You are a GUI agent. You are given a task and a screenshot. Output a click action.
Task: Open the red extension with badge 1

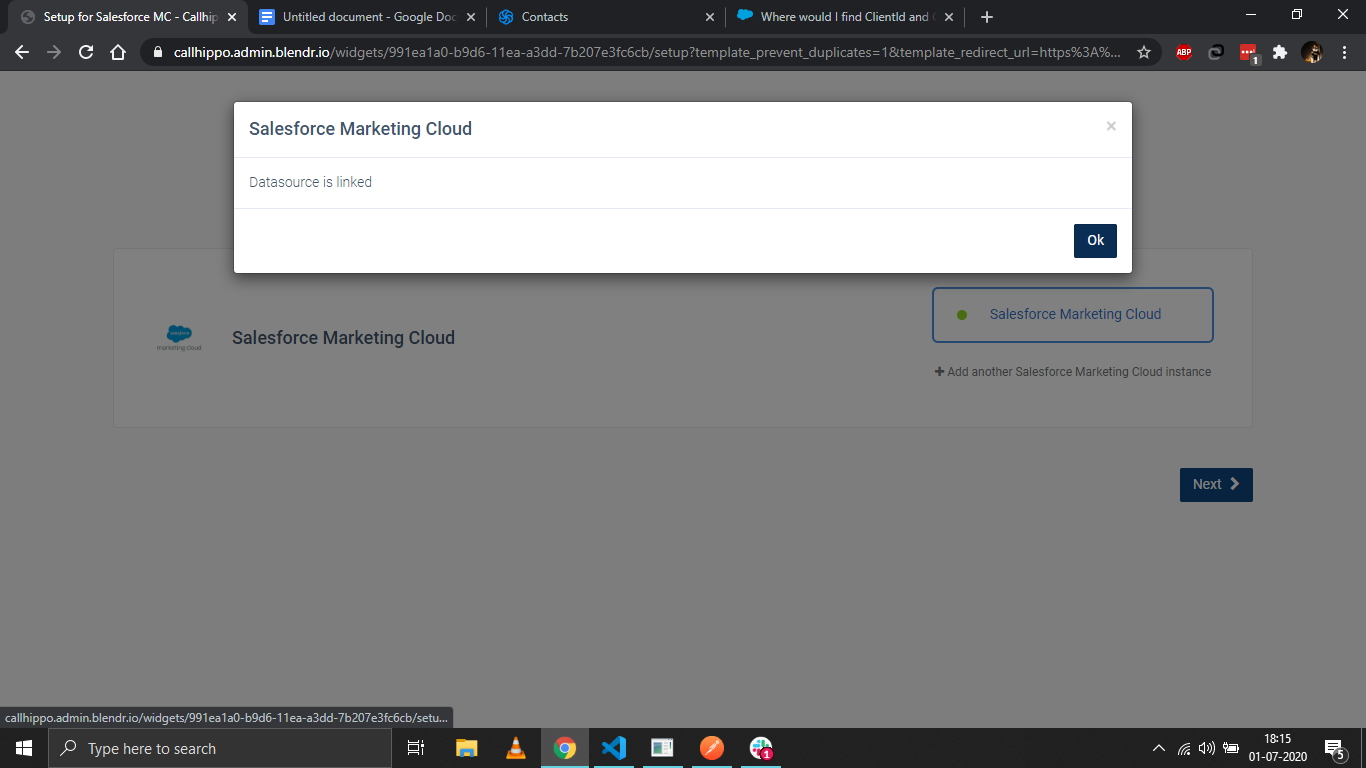(1248, 53)
